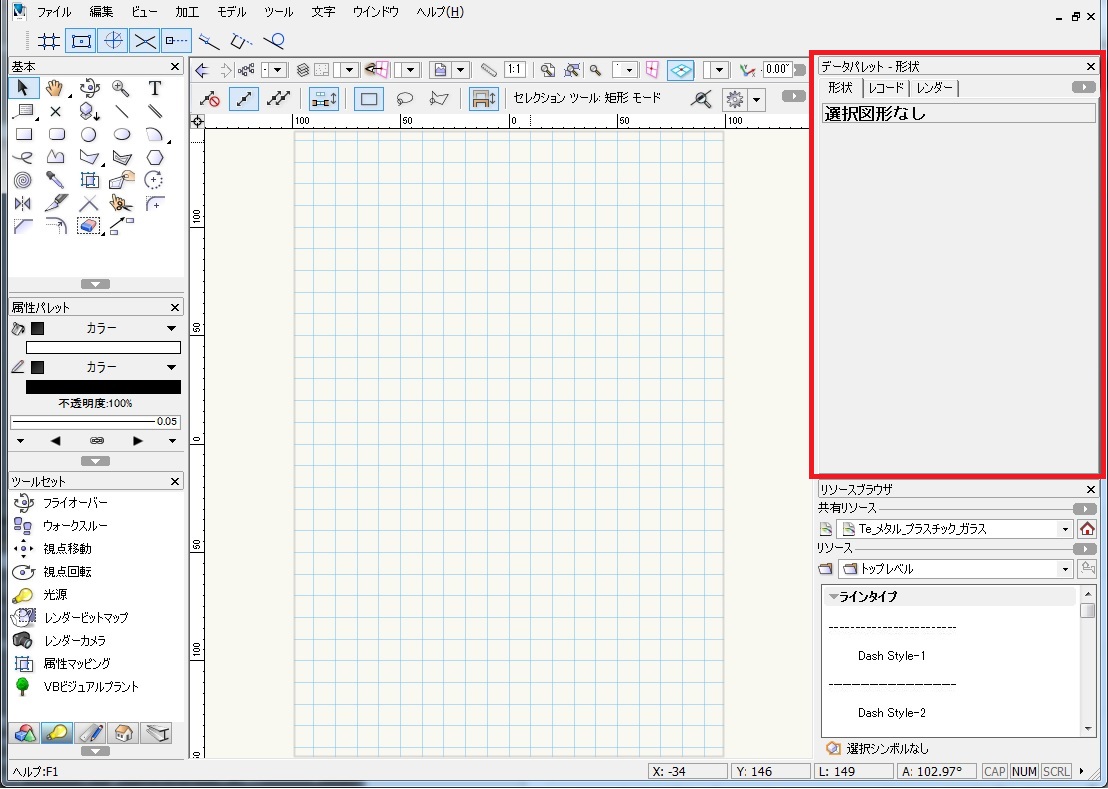Image resolution: width=1108 pixels, height=789 pixels.
Task: Select the Clip eraser tool
Action: (x=89, y=226)
